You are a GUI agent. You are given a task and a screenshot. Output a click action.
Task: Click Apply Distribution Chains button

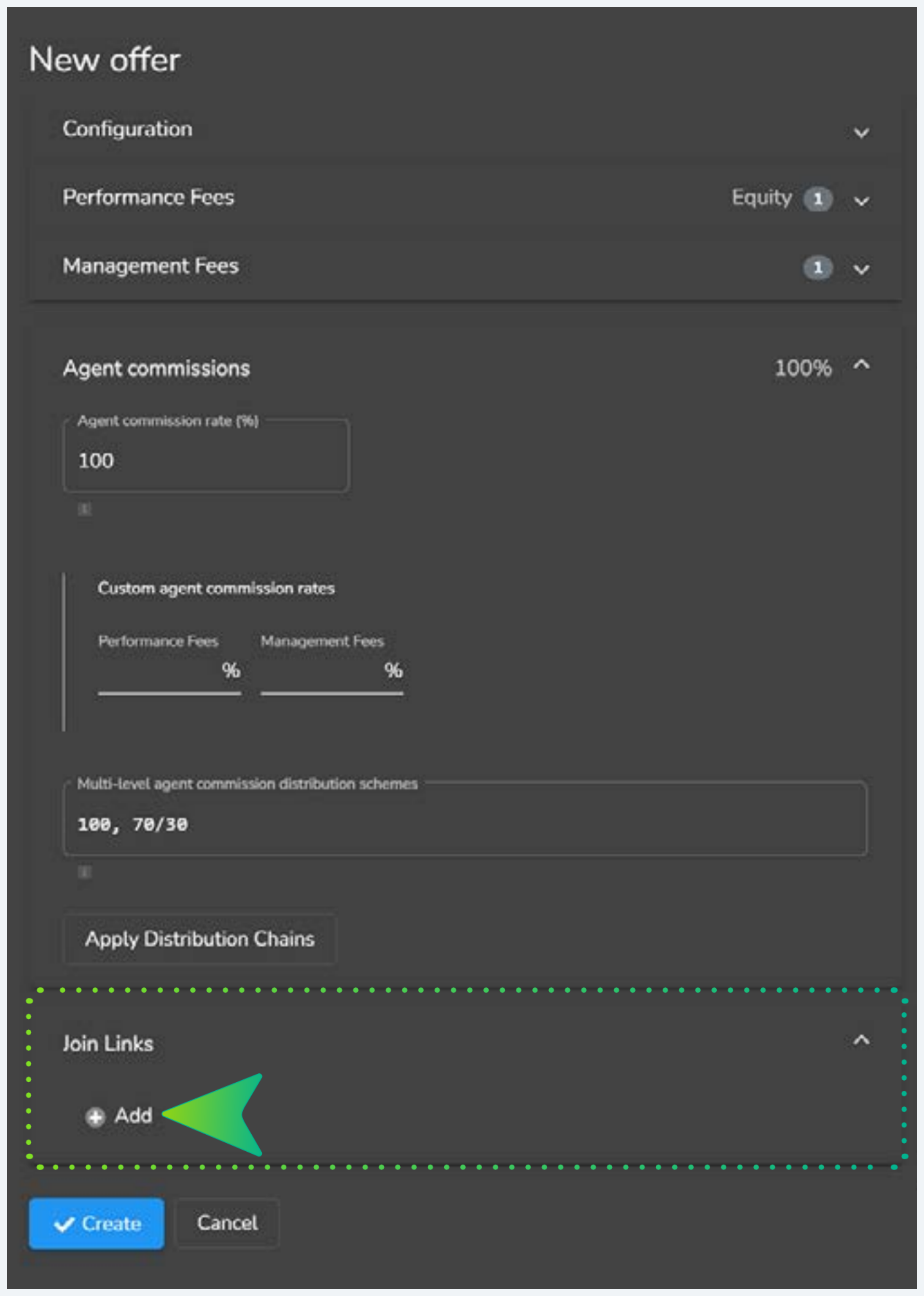(200, 938)
